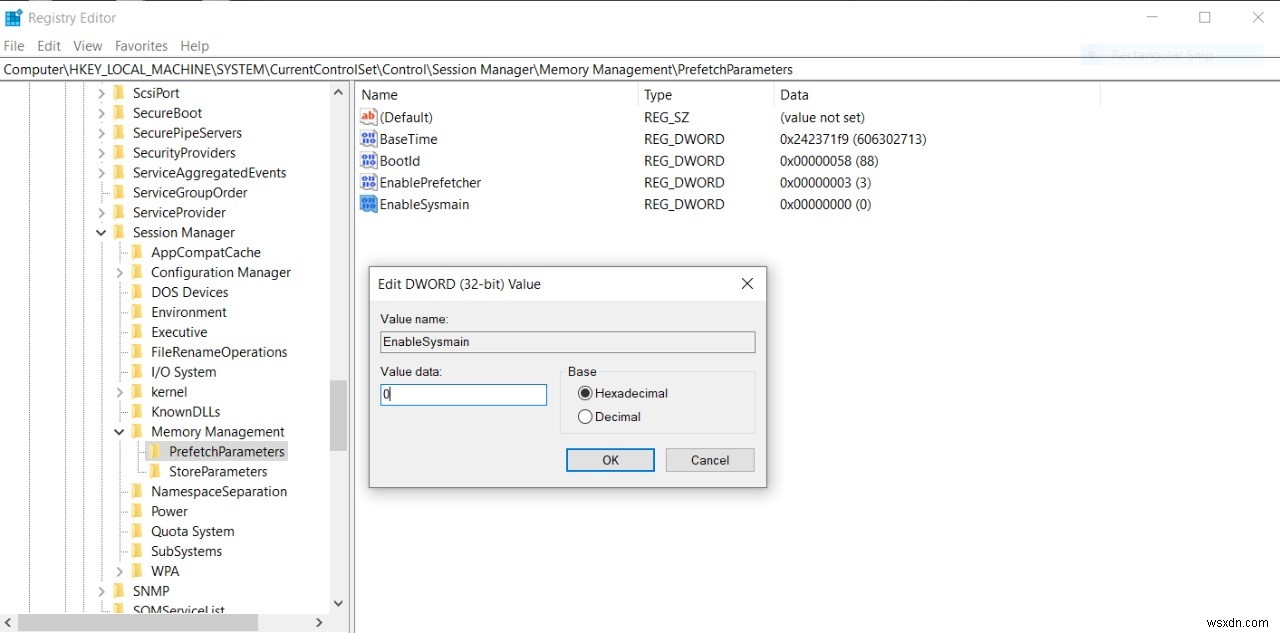Click the Power key folder icon

click(x=137, y=511)
